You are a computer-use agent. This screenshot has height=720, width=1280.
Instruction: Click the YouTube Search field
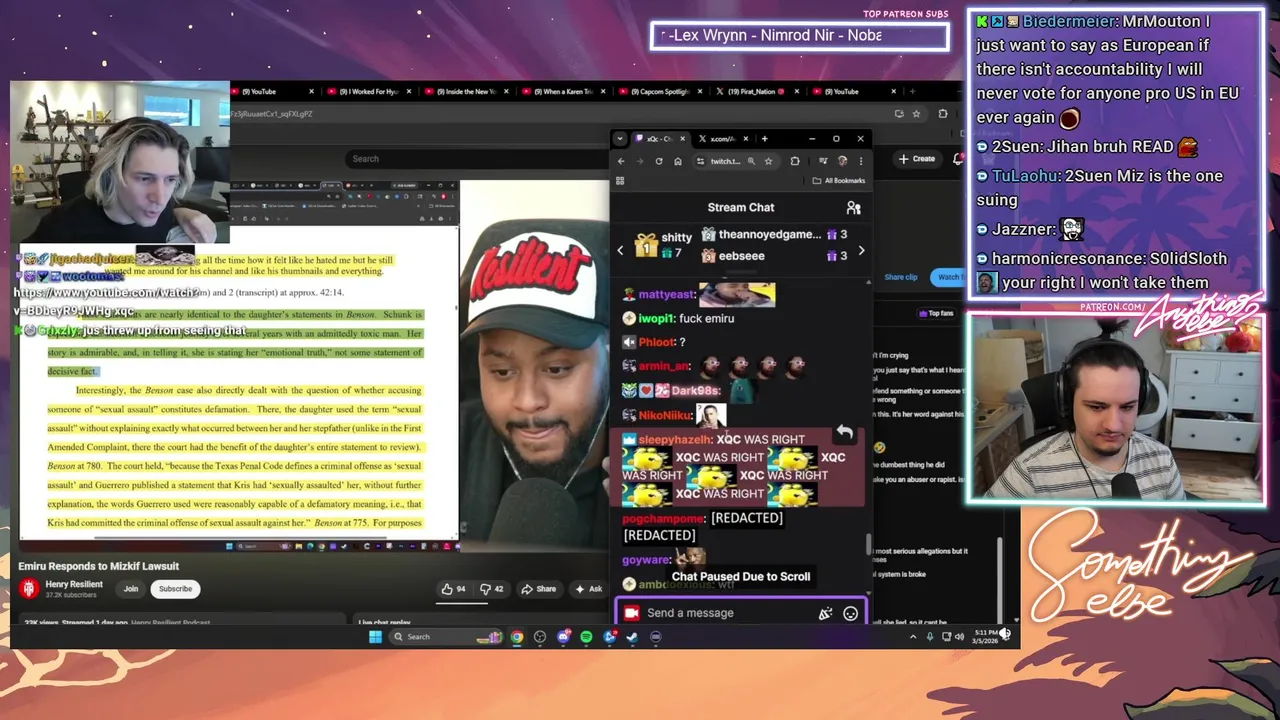477,159
